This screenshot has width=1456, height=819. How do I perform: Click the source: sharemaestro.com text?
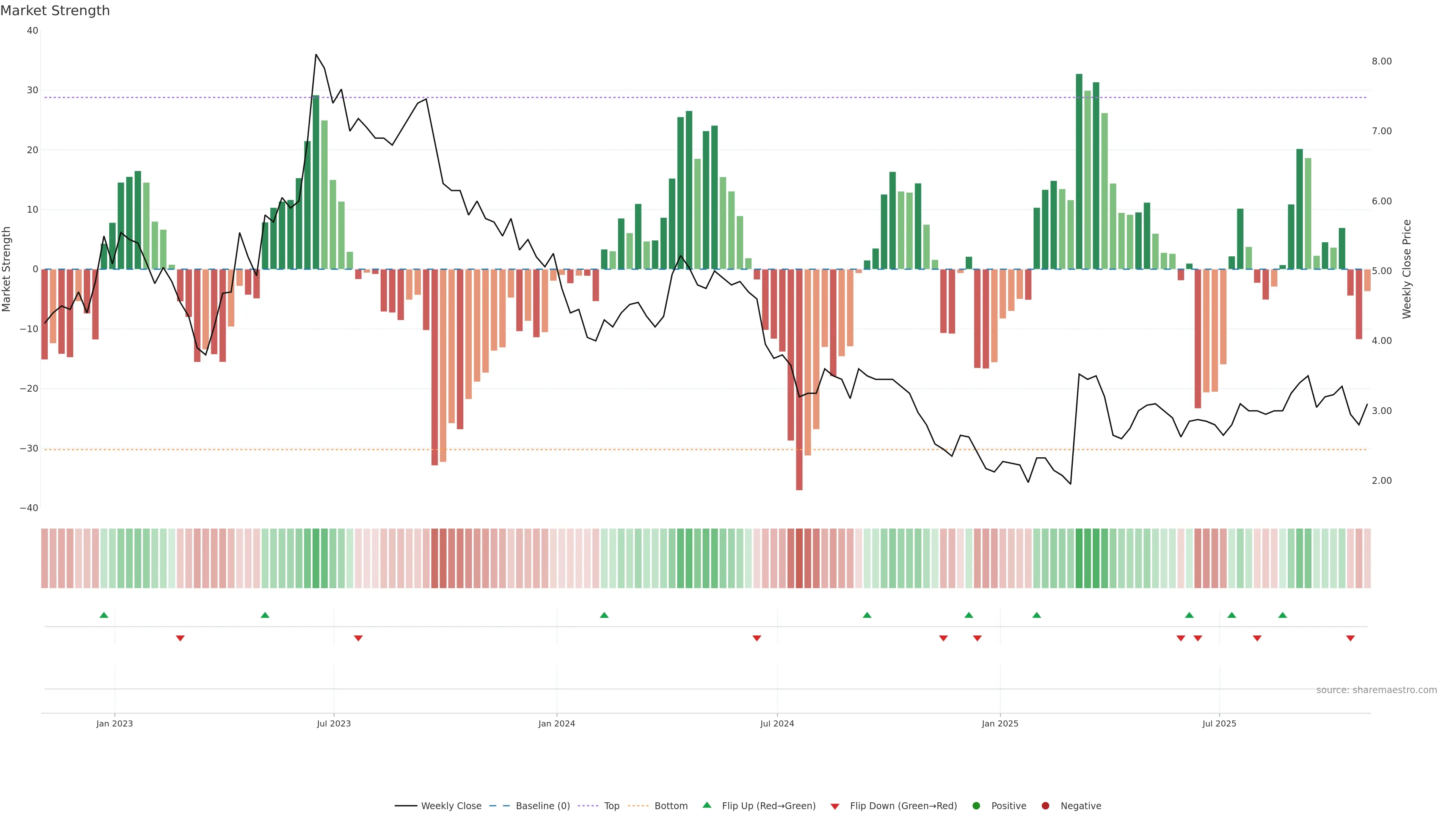coord(1376,690)
